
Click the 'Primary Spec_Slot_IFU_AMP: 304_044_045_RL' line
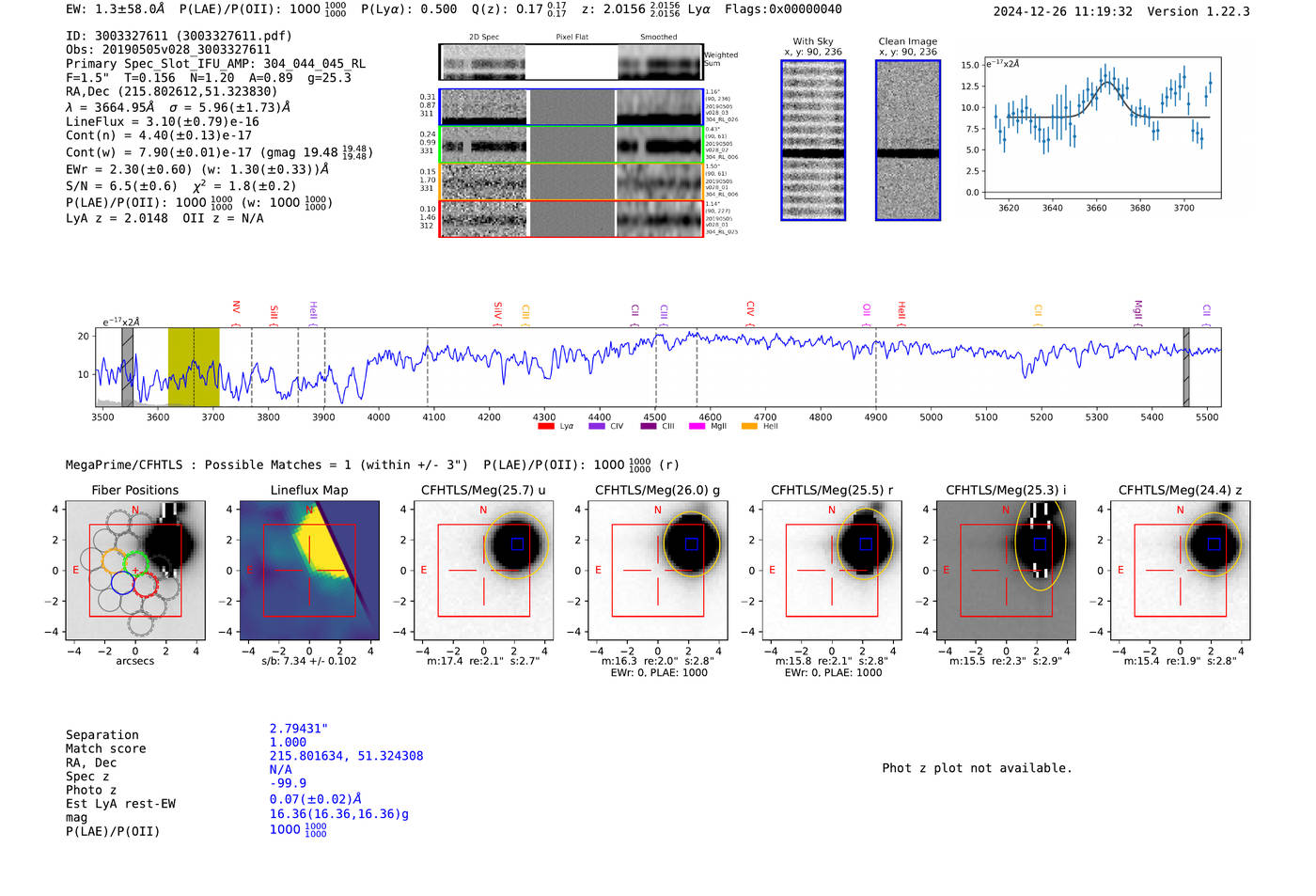click(215, 64)
